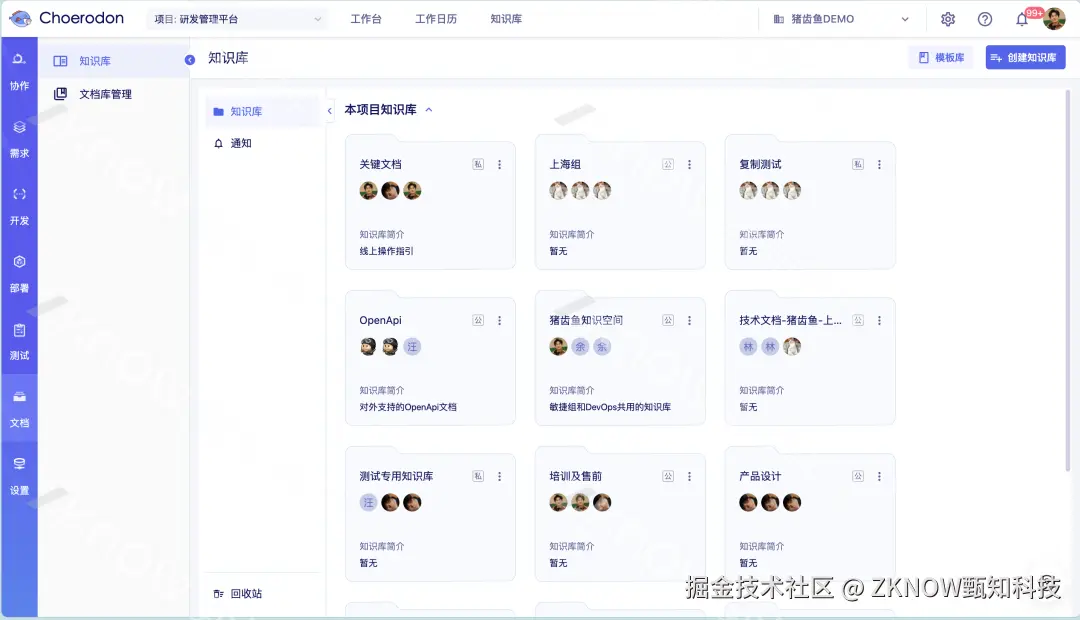Click the help question mark icon

pyautogui.click(x=984, y=18)
